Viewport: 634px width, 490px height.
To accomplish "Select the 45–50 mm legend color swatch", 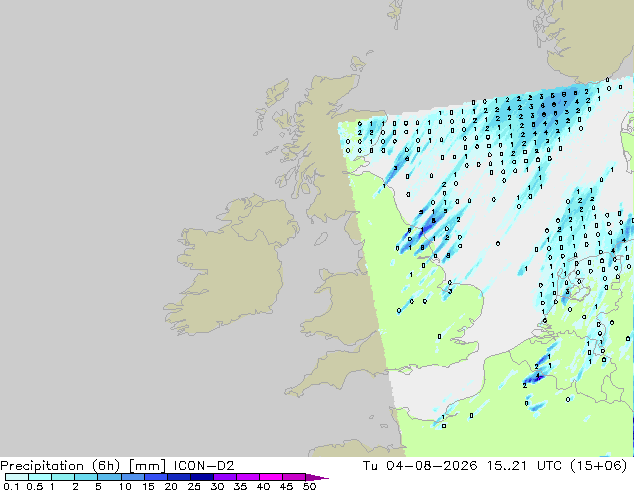I will pyautogui.click(x=294, y=477).
